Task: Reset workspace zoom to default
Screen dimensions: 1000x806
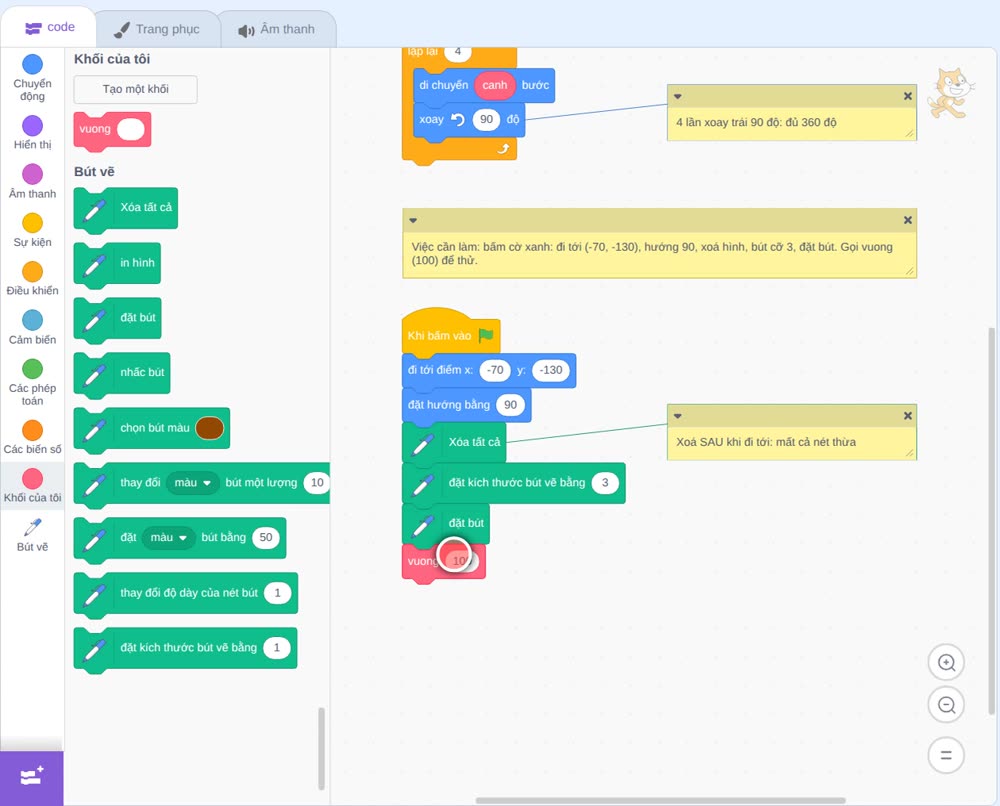Action: [x=946, y=755]
